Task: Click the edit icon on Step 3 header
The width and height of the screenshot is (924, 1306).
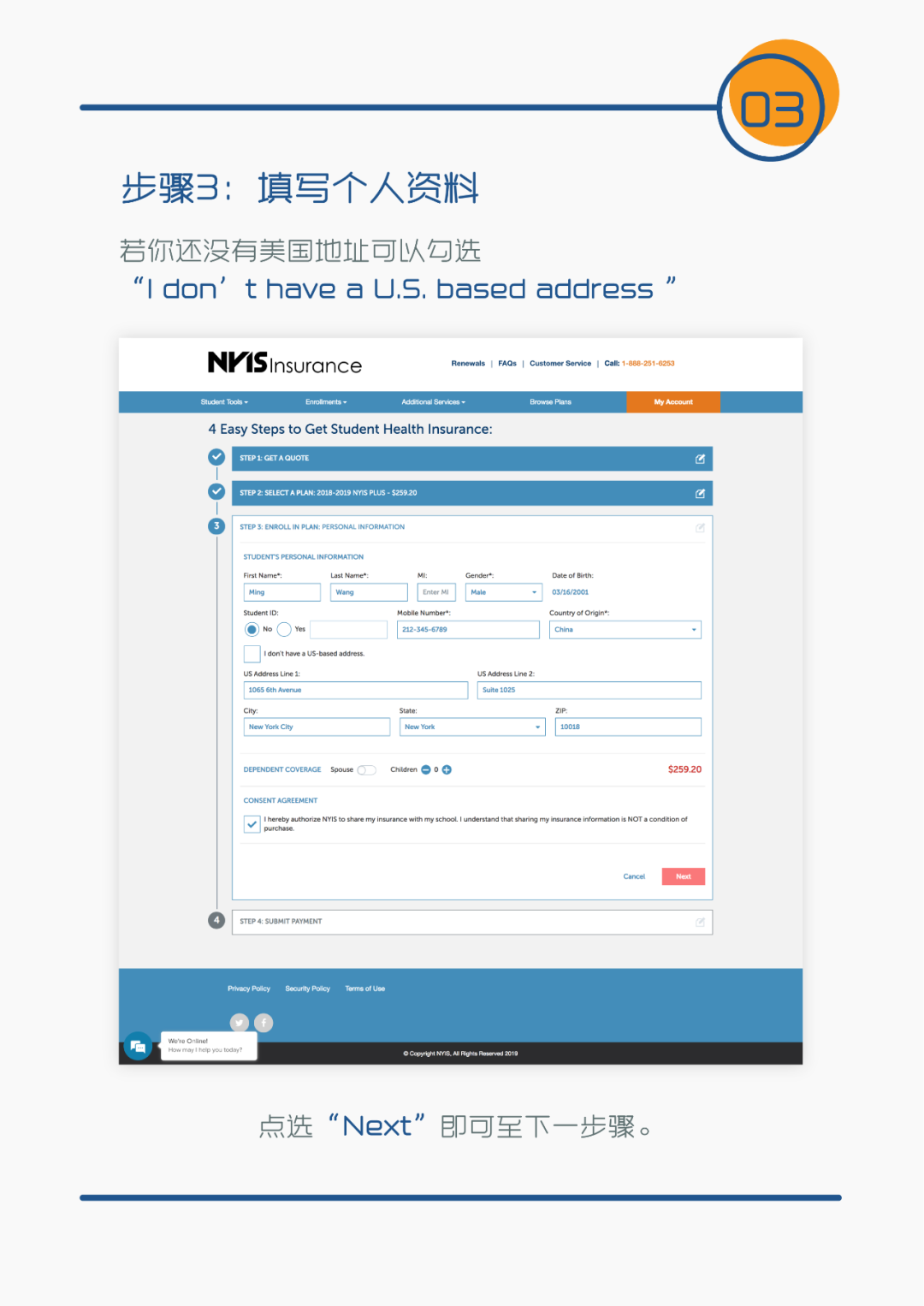Action: [700, 528]
